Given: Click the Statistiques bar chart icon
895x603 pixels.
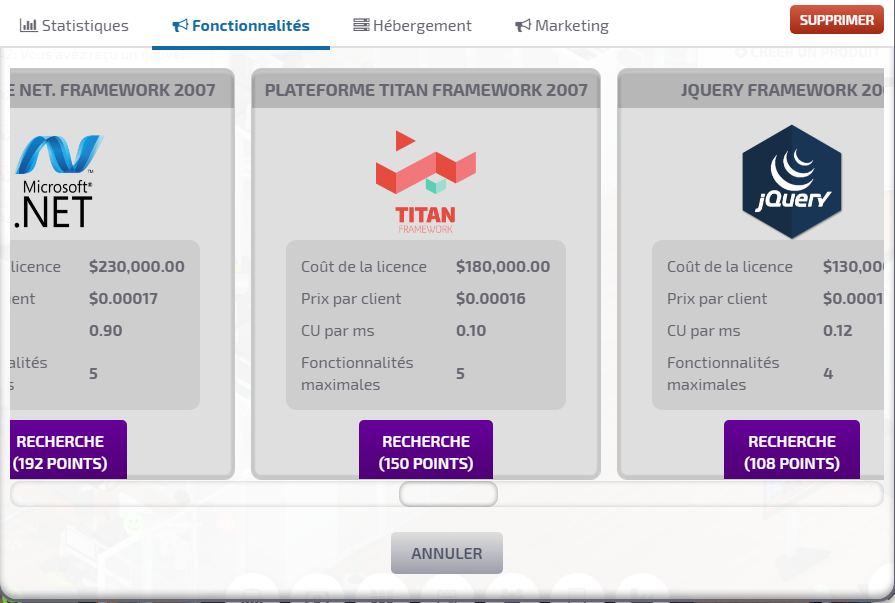Looking at the screenshot, I should (x=28, y=25).
